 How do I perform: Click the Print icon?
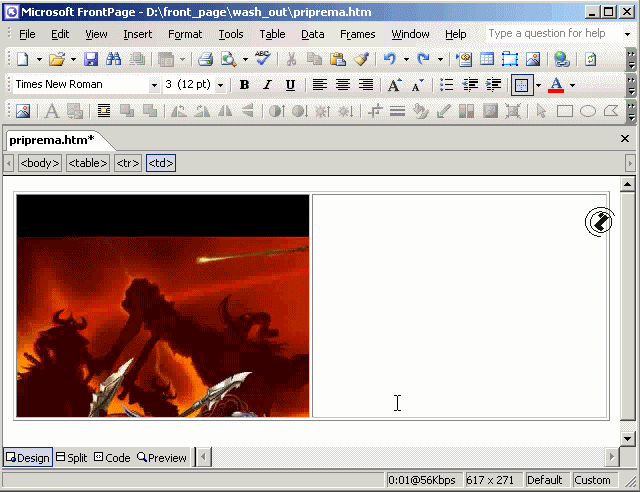[205, 60]
